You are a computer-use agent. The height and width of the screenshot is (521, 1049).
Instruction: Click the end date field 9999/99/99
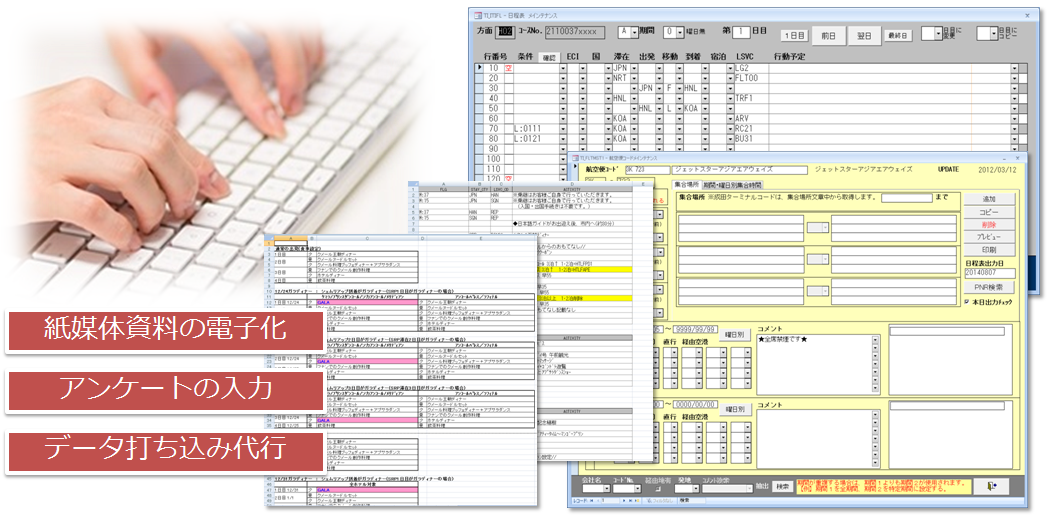(x=698, y=330)
